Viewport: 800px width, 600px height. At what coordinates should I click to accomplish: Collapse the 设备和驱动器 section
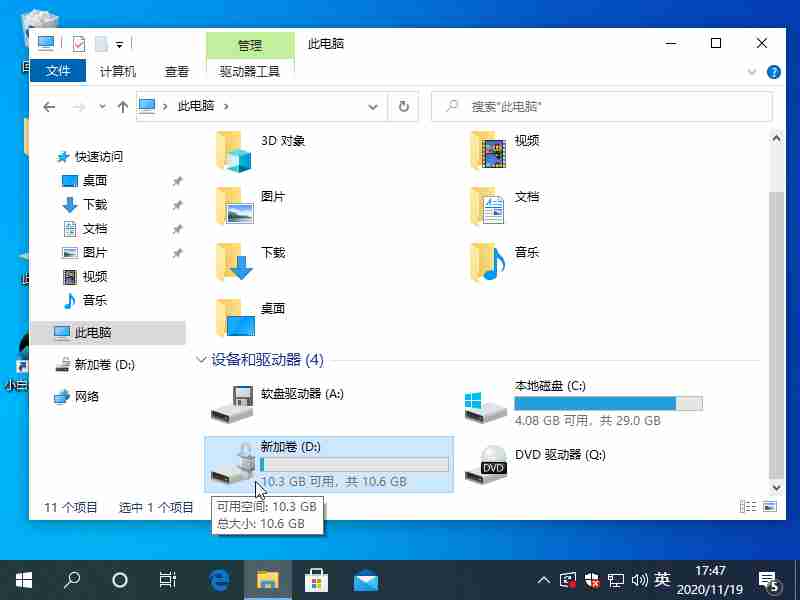(x=201, y=359)
